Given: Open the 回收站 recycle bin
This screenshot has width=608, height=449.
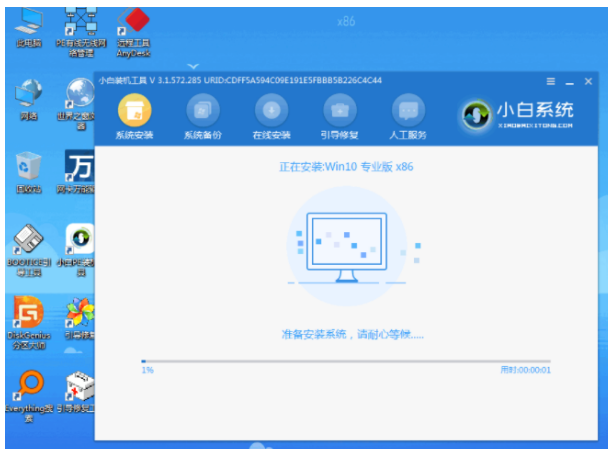Looking at the screenshot, I should [28, 173].
